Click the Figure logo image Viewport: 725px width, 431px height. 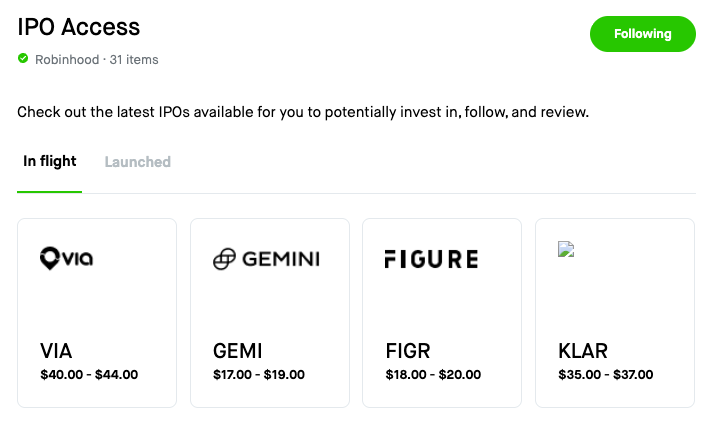(431, 259)
